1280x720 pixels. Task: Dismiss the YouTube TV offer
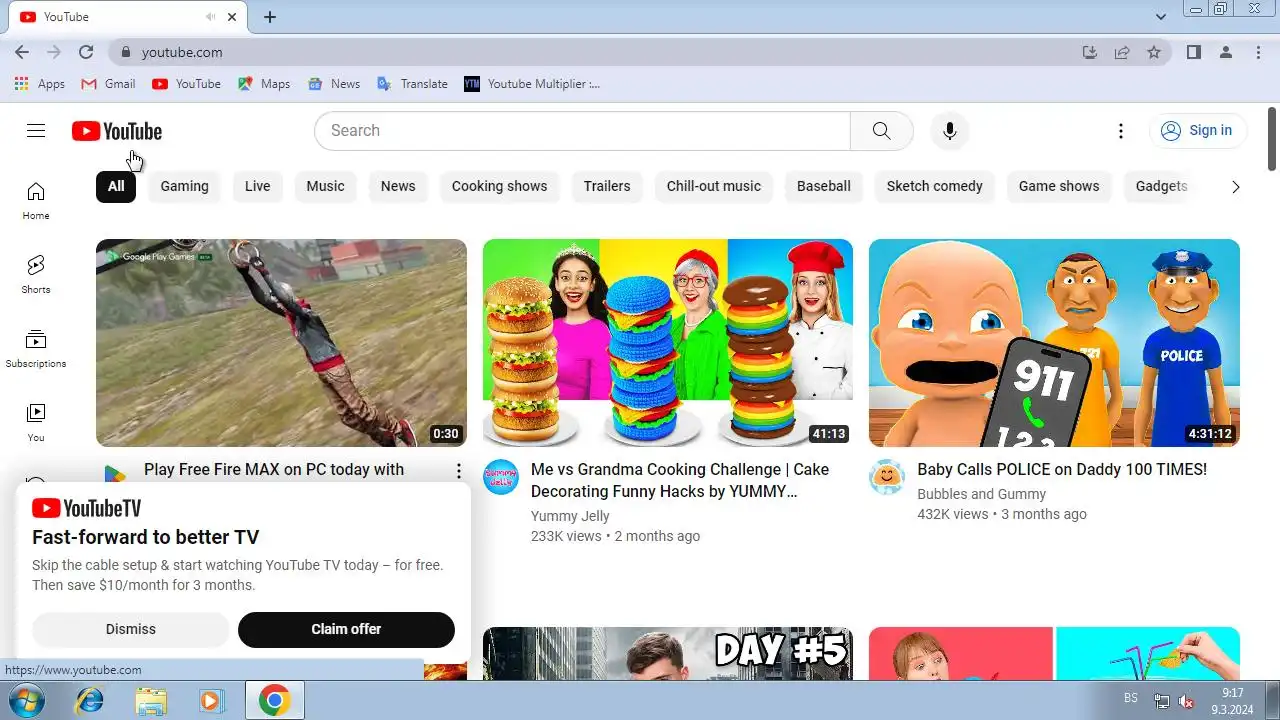pyautogui.click(x=131, y=629)
